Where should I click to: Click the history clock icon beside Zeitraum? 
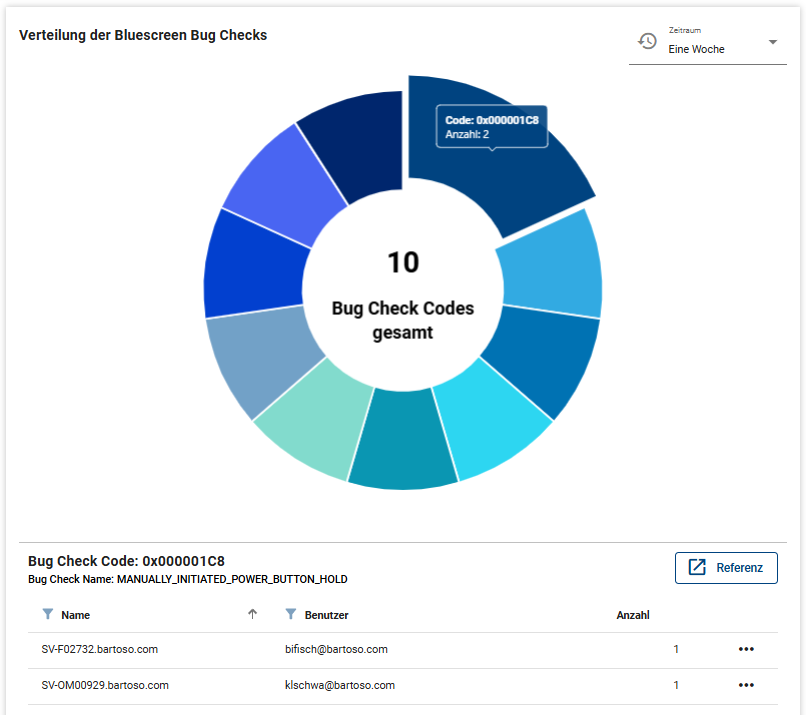coord(648,41)
